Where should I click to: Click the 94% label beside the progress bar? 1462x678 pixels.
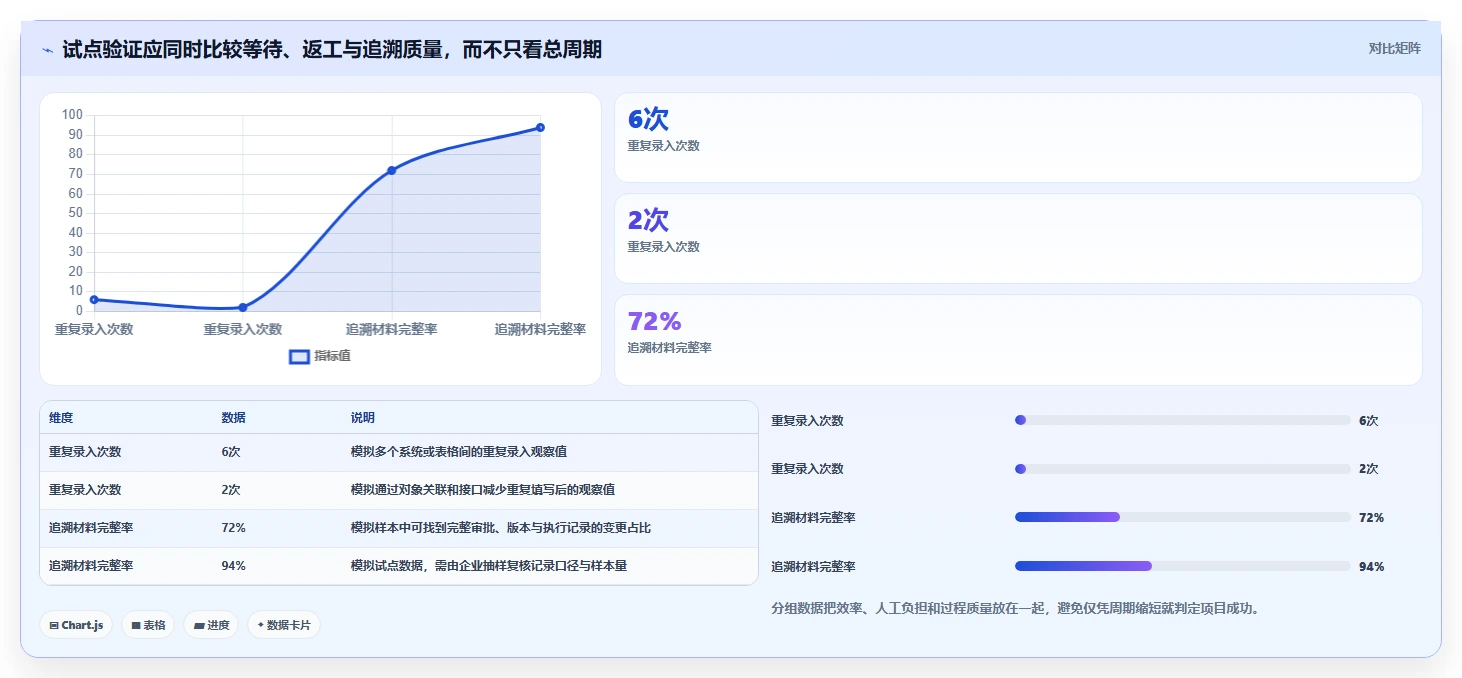pyautogui.click(x=1371, y=567)
